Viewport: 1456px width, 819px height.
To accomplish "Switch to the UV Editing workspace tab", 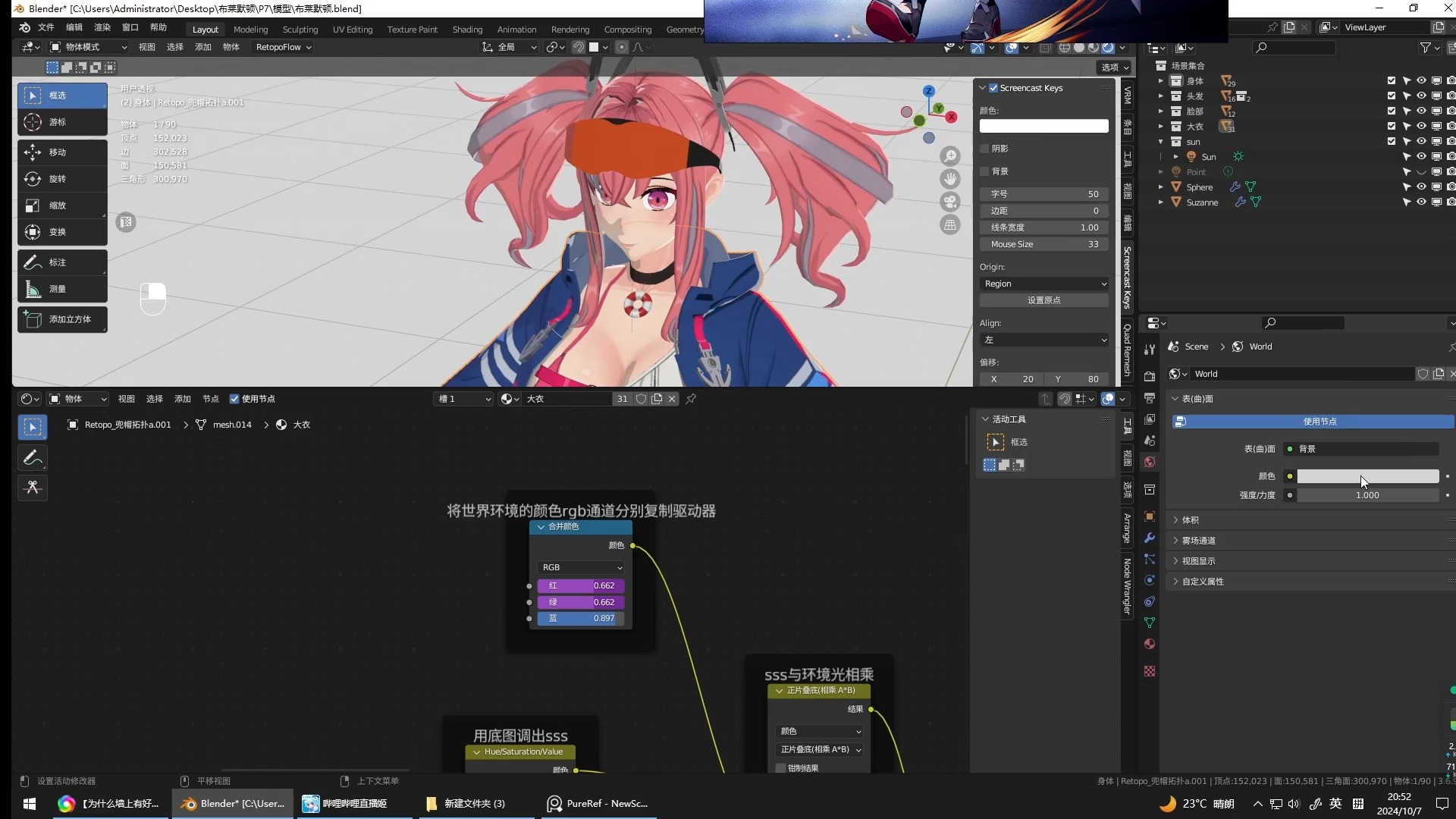I will pyautogui.click(x=353, y=30).
